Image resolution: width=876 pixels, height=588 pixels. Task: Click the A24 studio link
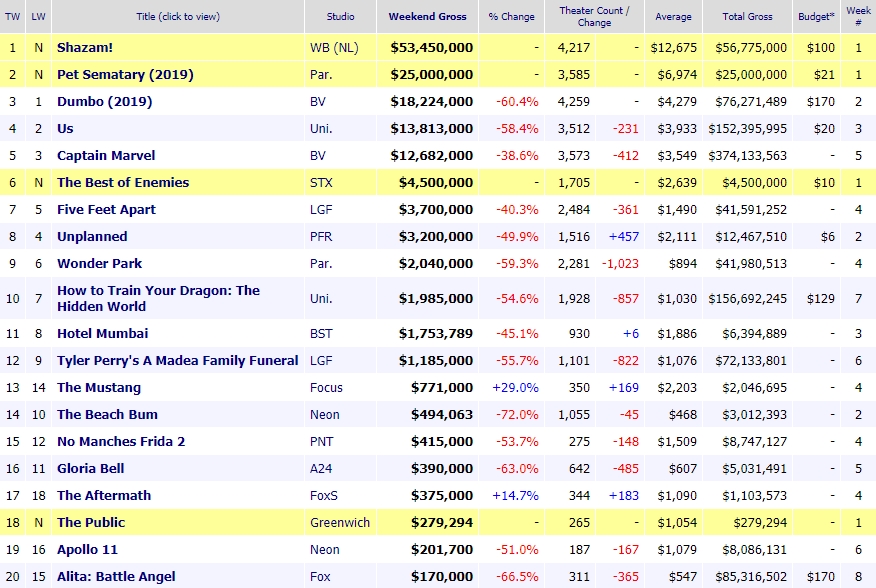pyautogui.click(x=321, y=468)
